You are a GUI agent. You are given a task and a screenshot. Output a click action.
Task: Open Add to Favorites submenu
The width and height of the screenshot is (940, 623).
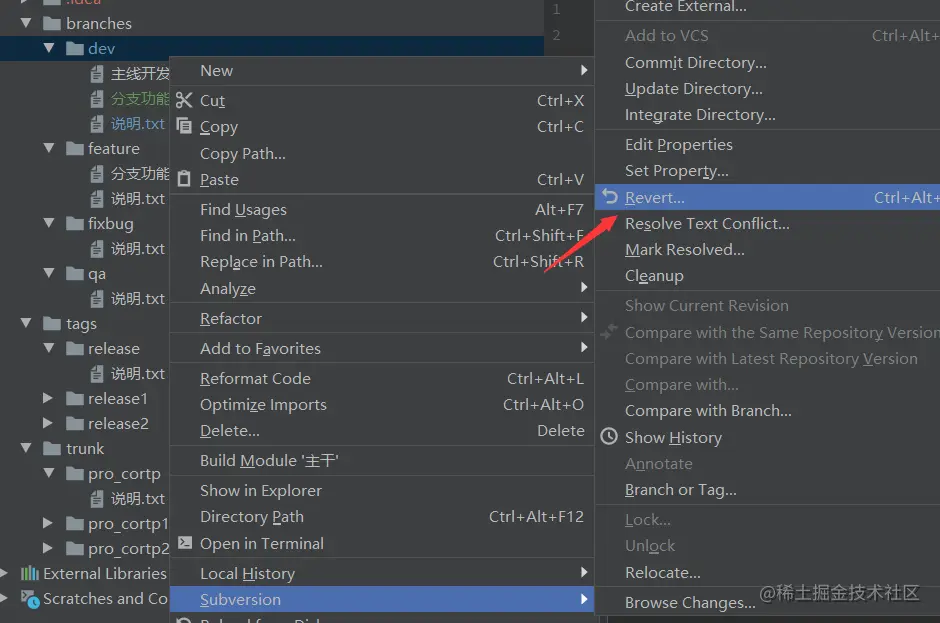(x=382, y=348)
